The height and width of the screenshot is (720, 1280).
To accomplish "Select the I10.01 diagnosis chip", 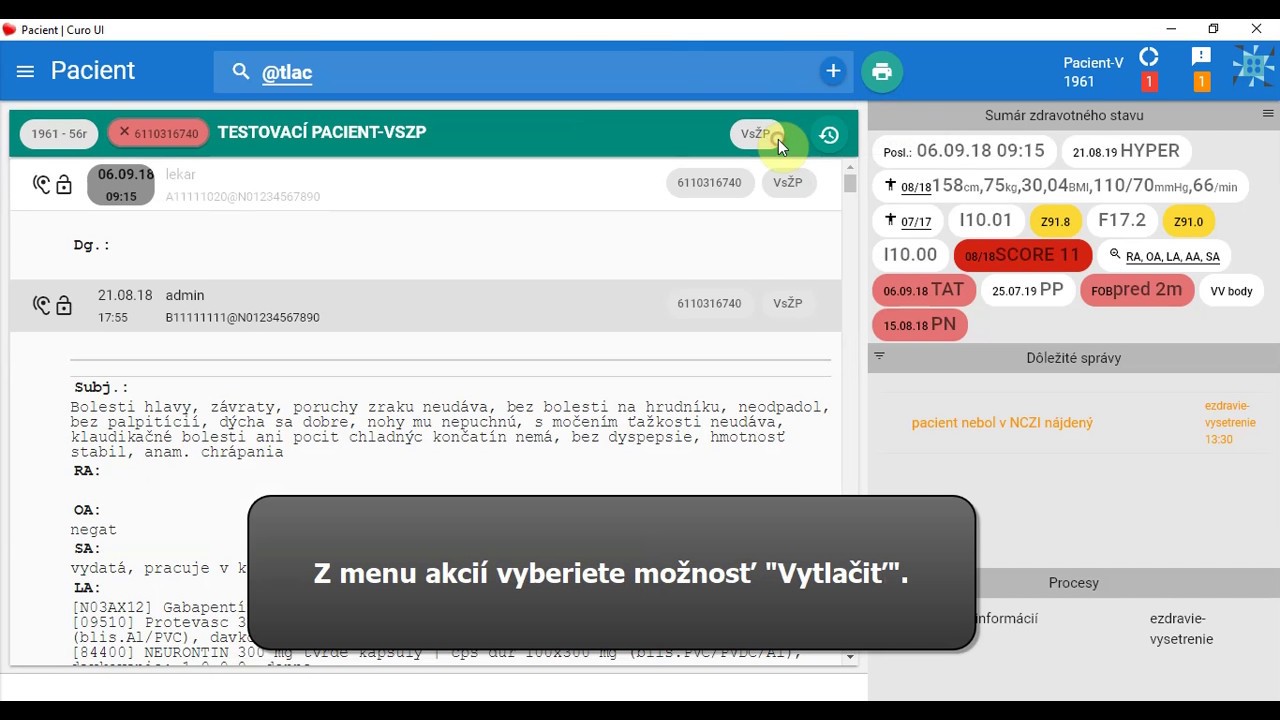I will [986, 220].
